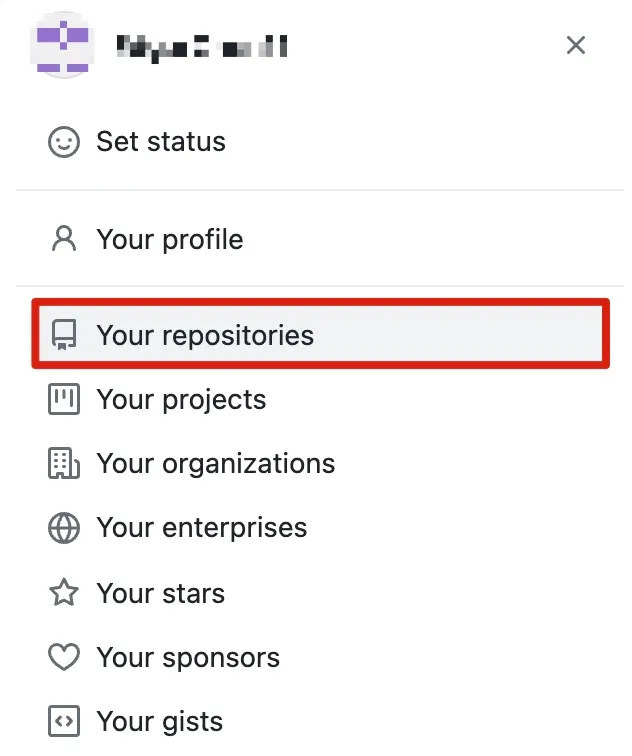Click the repository book icon
632x756 pixels.
tap(64, 335)
